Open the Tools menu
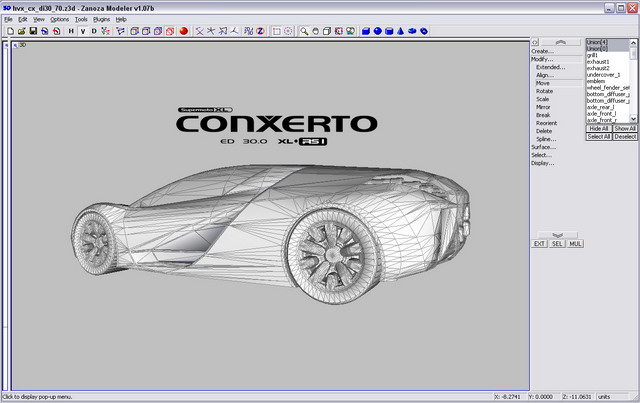This screenshot has width=640, height=403. click(82, 19)
